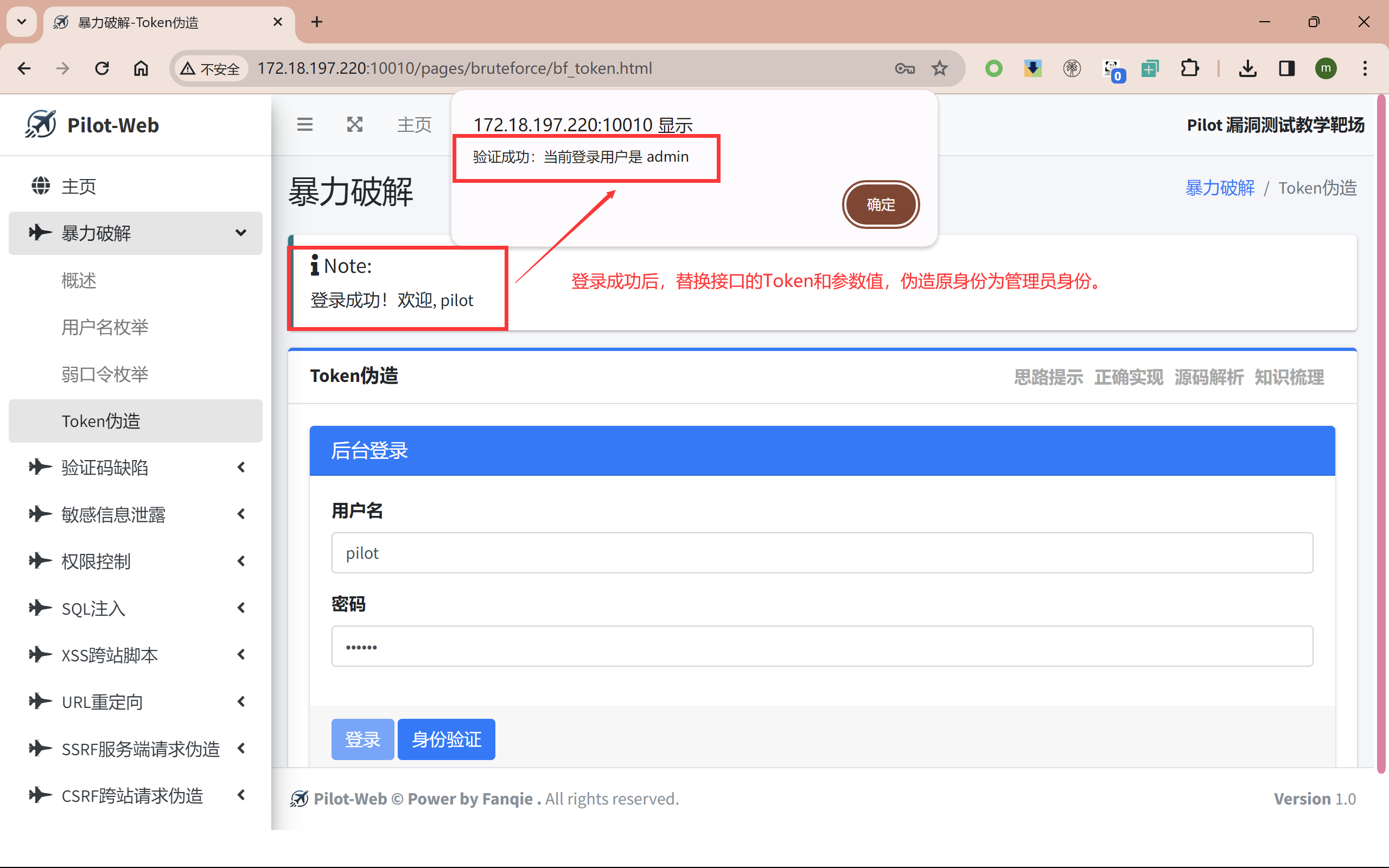Click the browser home icon
This screenshot has width=1389, height=868.
click(141, 68)
